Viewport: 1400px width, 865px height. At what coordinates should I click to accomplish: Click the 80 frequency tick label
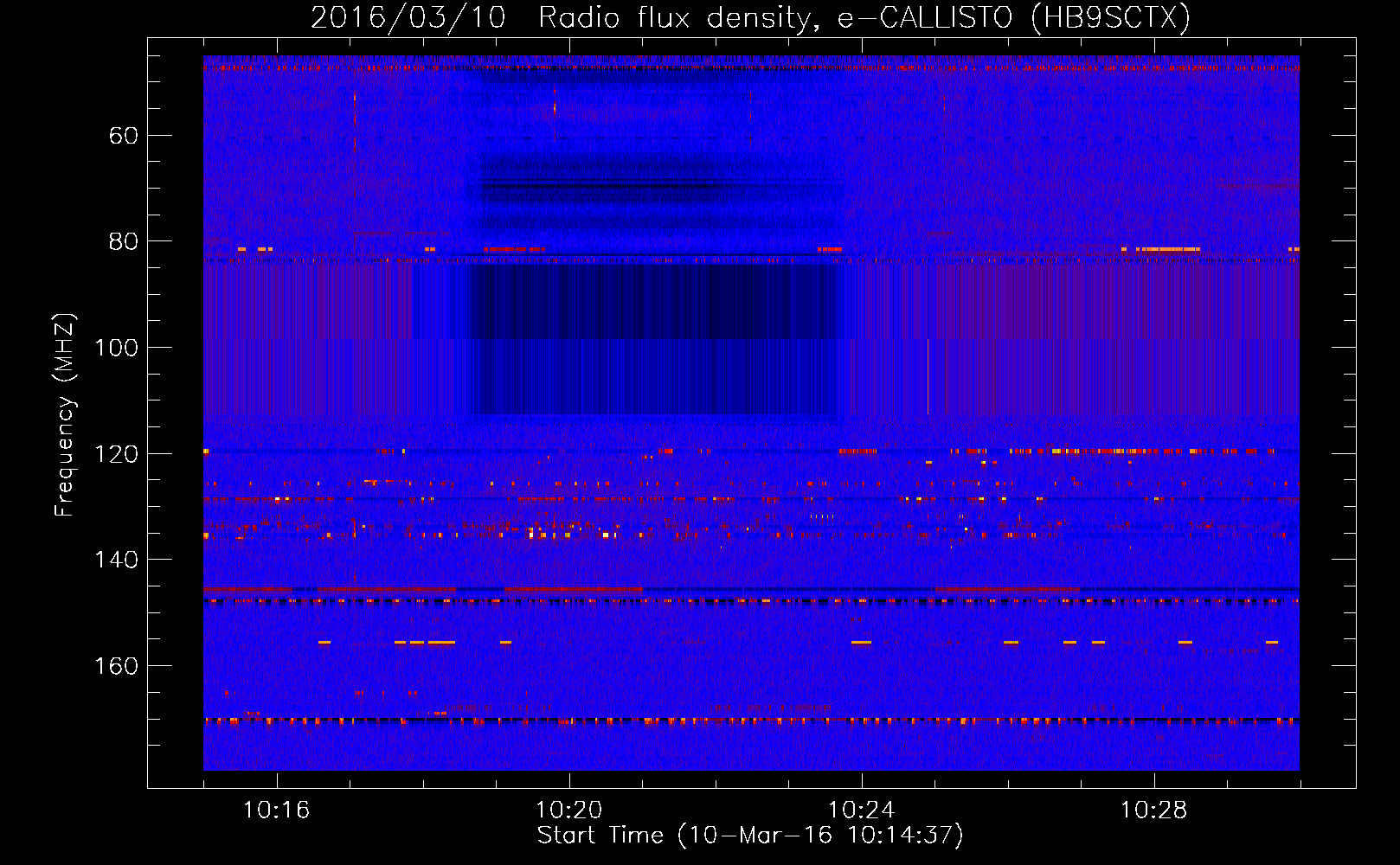coord(124,241)
